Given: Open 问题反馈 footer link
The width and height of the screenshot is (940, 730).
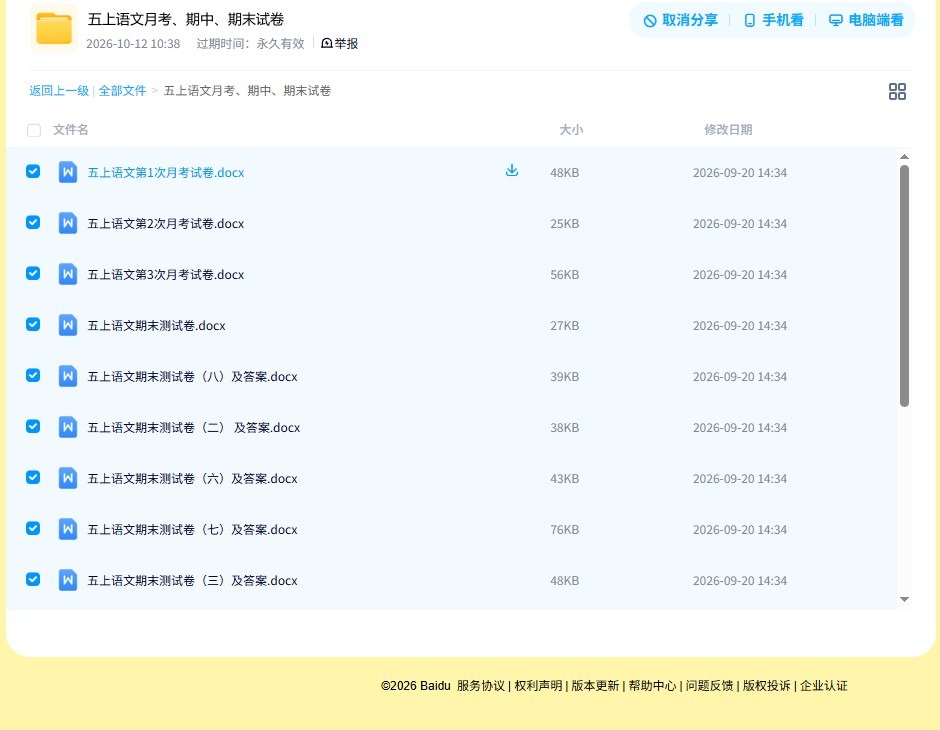Looking at the screenshot, I should click(709, 686).
